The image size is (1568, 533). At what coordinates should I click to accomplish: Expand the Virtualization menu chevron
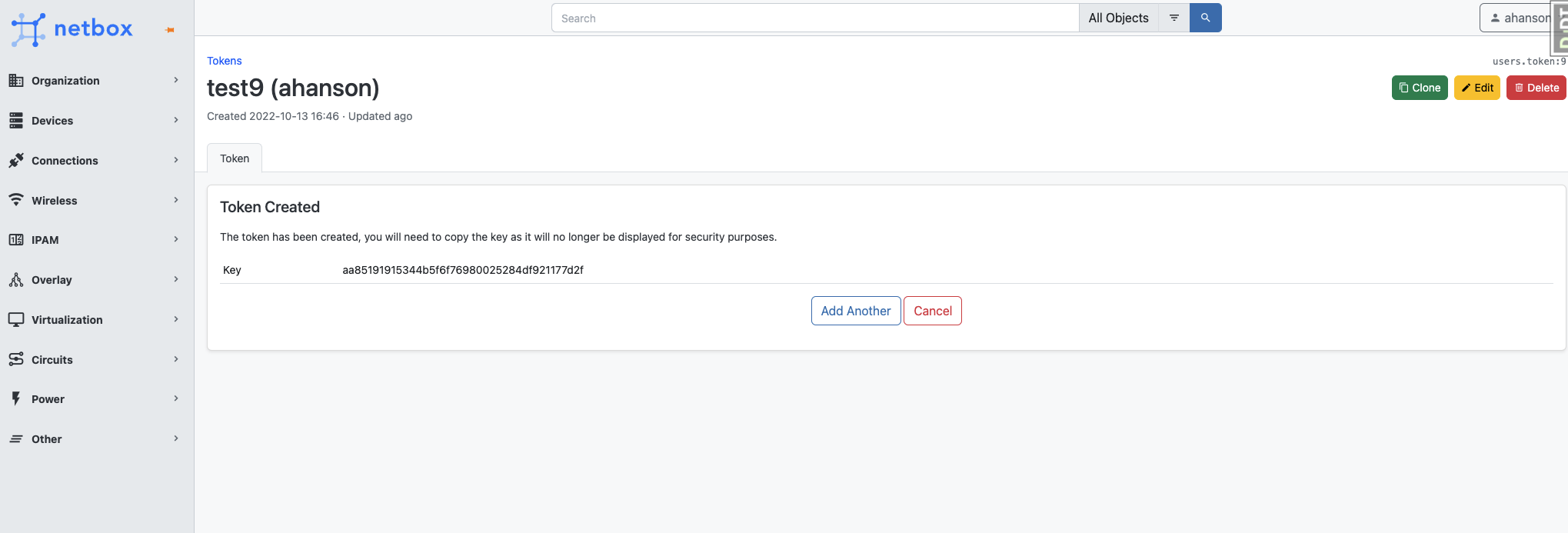pyautogui.click(x=176, y=319)
